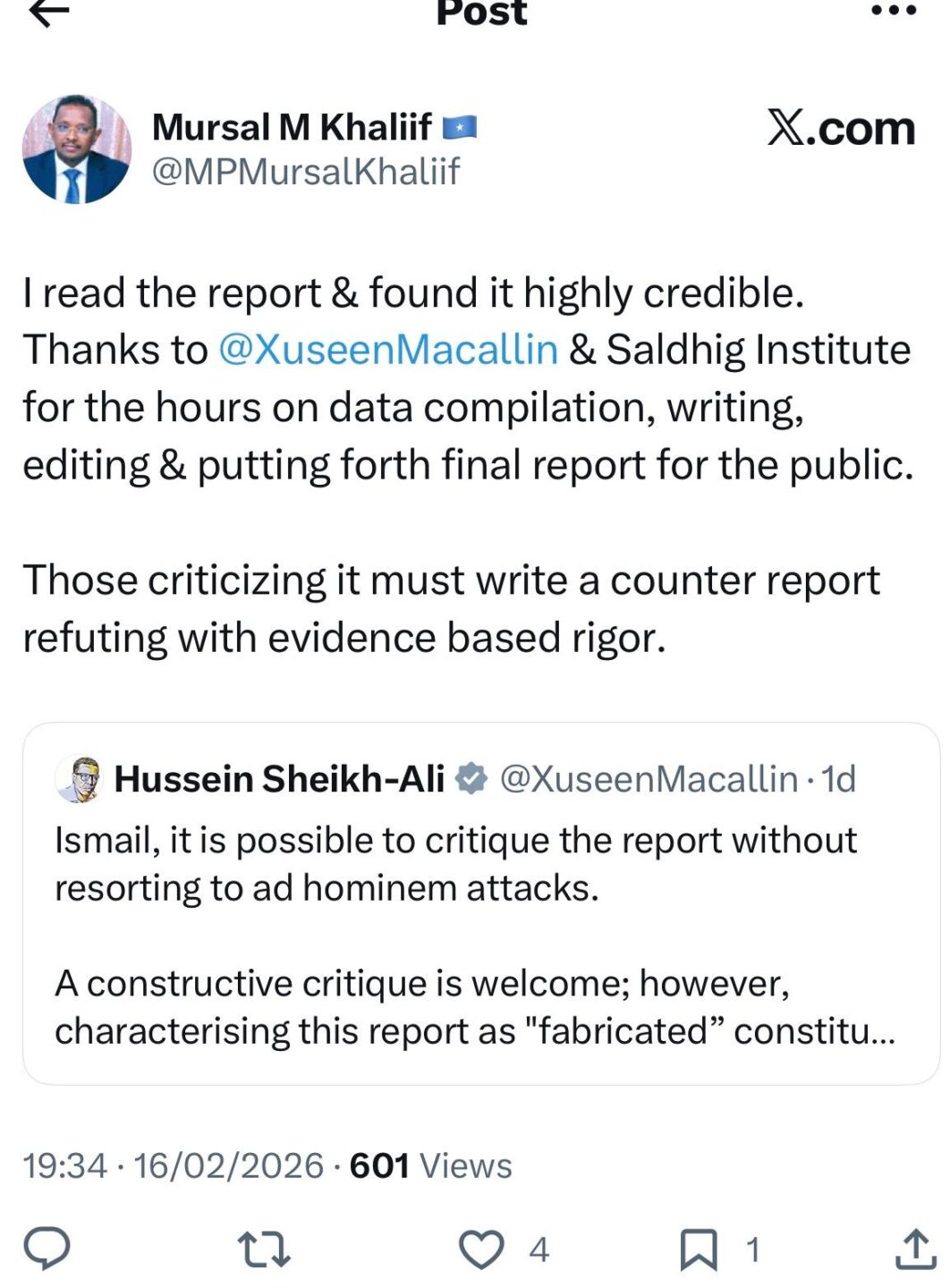The image size is (950, 1288).
Task: Tap the Post header title
Action: pos(481,13)
